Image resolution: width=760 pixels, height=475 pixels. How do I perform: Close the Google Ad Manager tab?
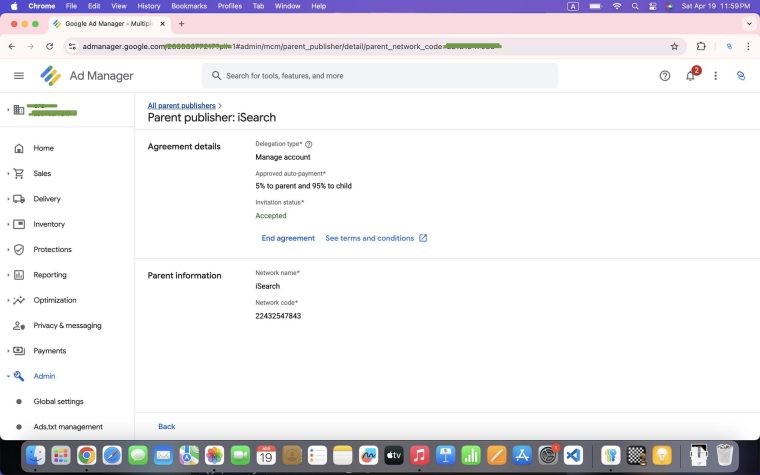click(x=162, y=24)
